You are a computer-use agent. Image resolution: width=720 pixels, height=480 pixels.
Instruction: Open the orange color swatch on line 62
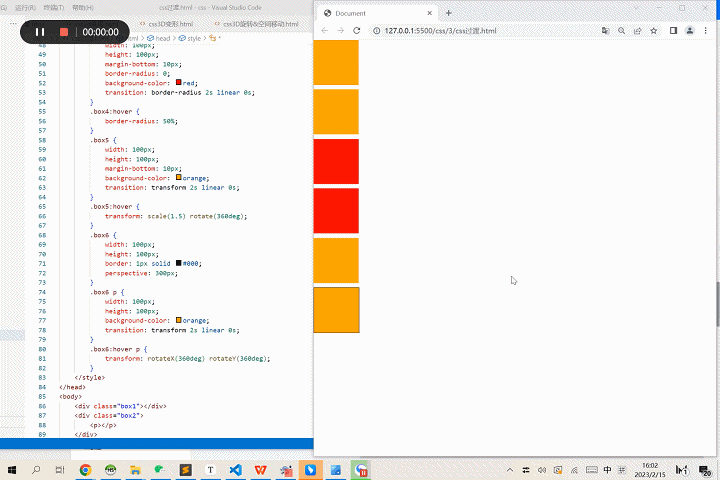pos(179,177)
